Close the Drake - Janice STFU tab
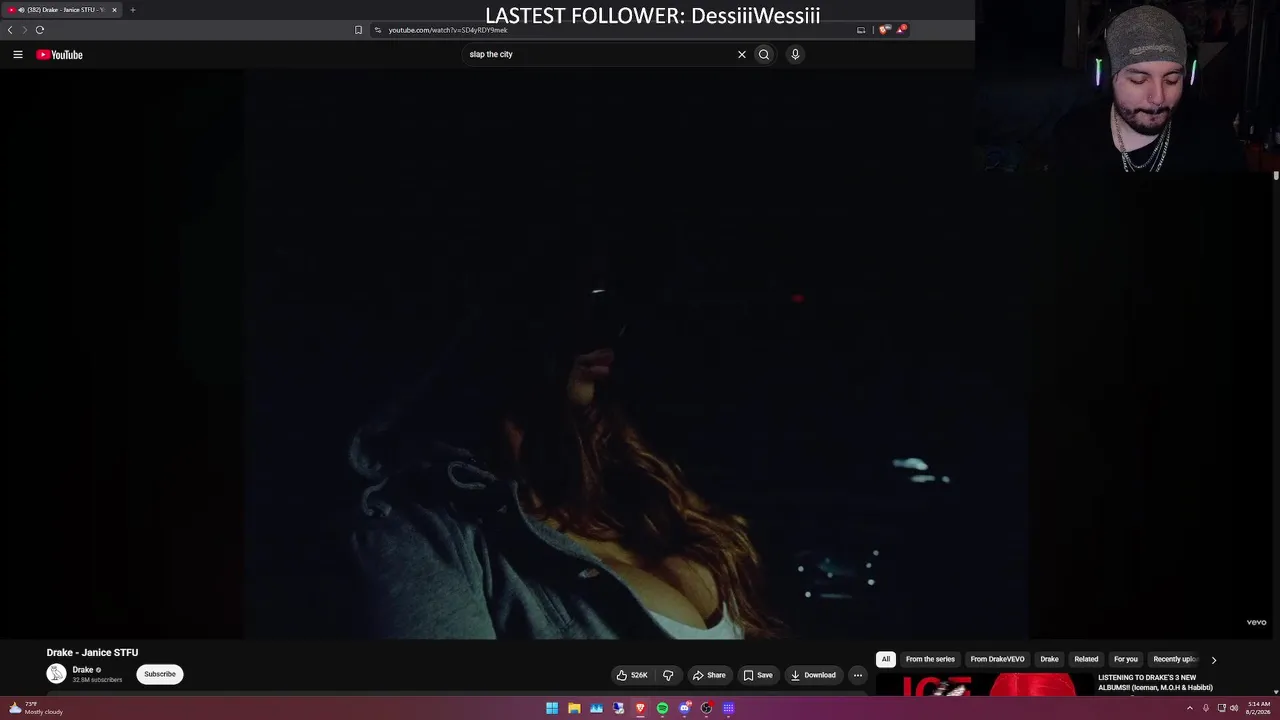 point(114,10)
